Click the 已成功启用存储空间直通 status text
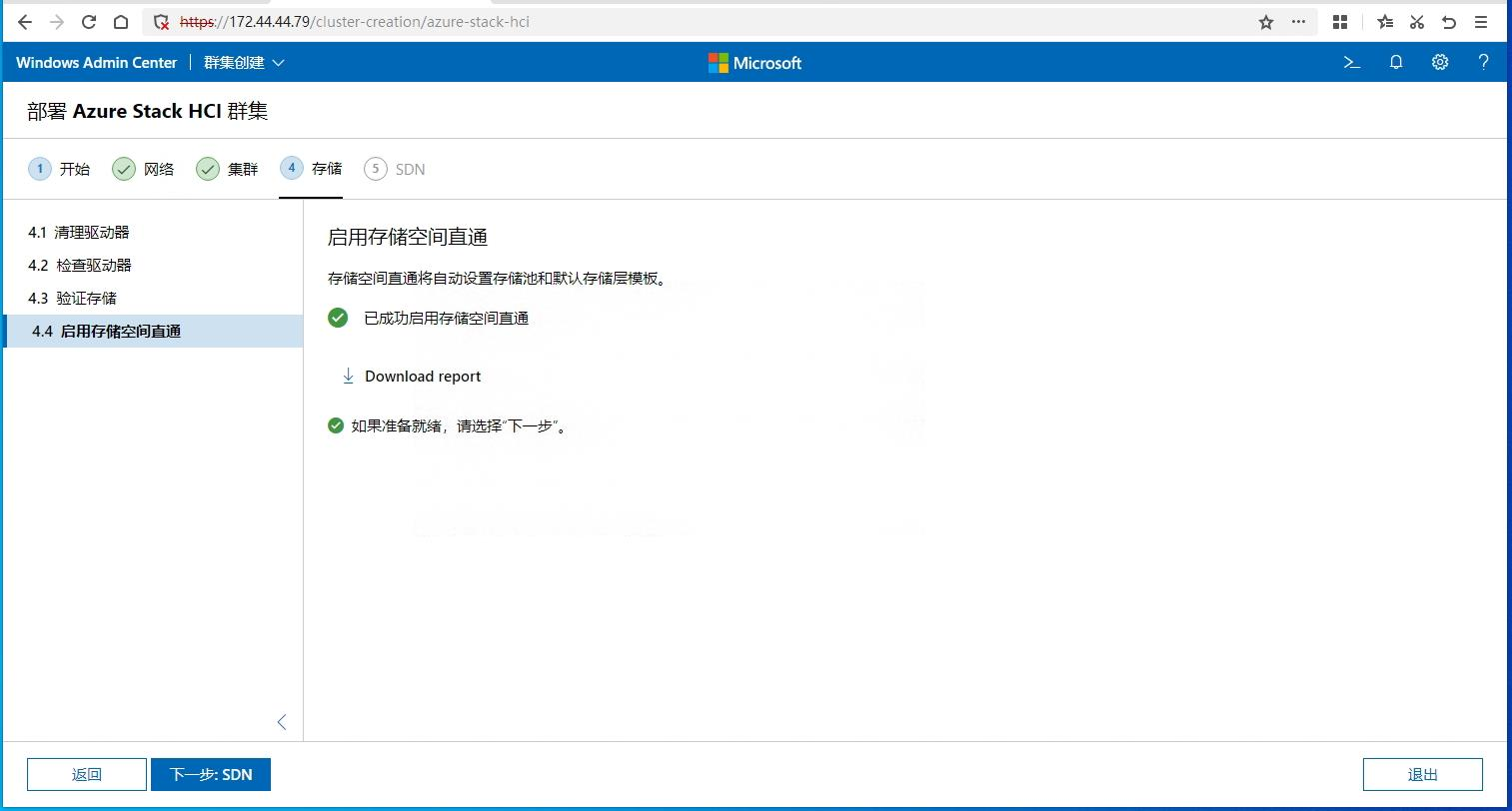 coord(446,319)
